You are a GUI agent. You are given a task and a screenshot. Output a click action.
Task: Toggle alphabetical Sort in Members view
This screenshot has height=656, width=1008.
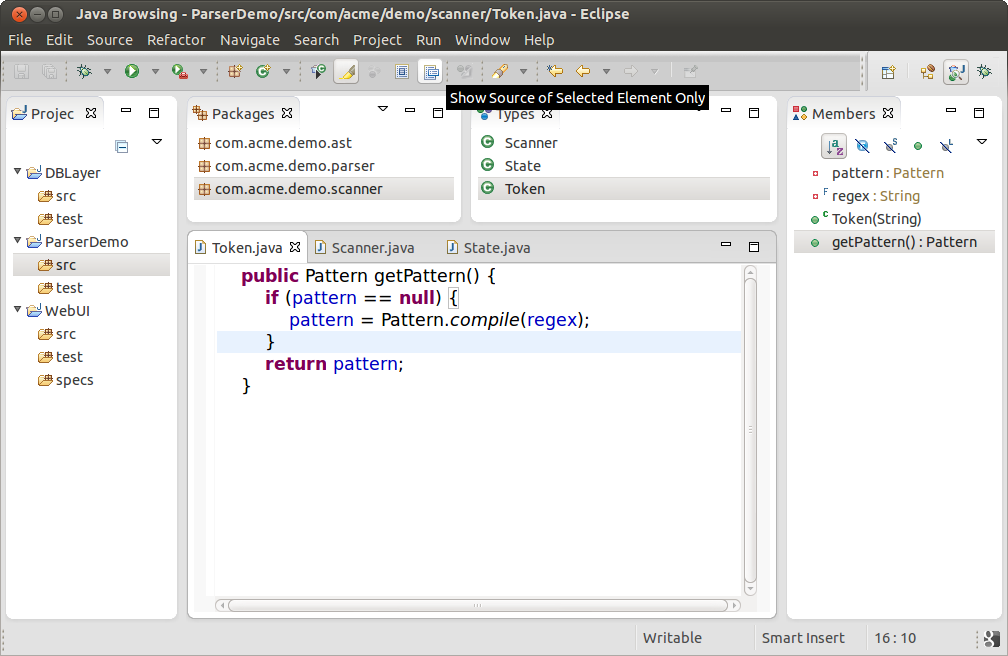click(x=834, y=146)
